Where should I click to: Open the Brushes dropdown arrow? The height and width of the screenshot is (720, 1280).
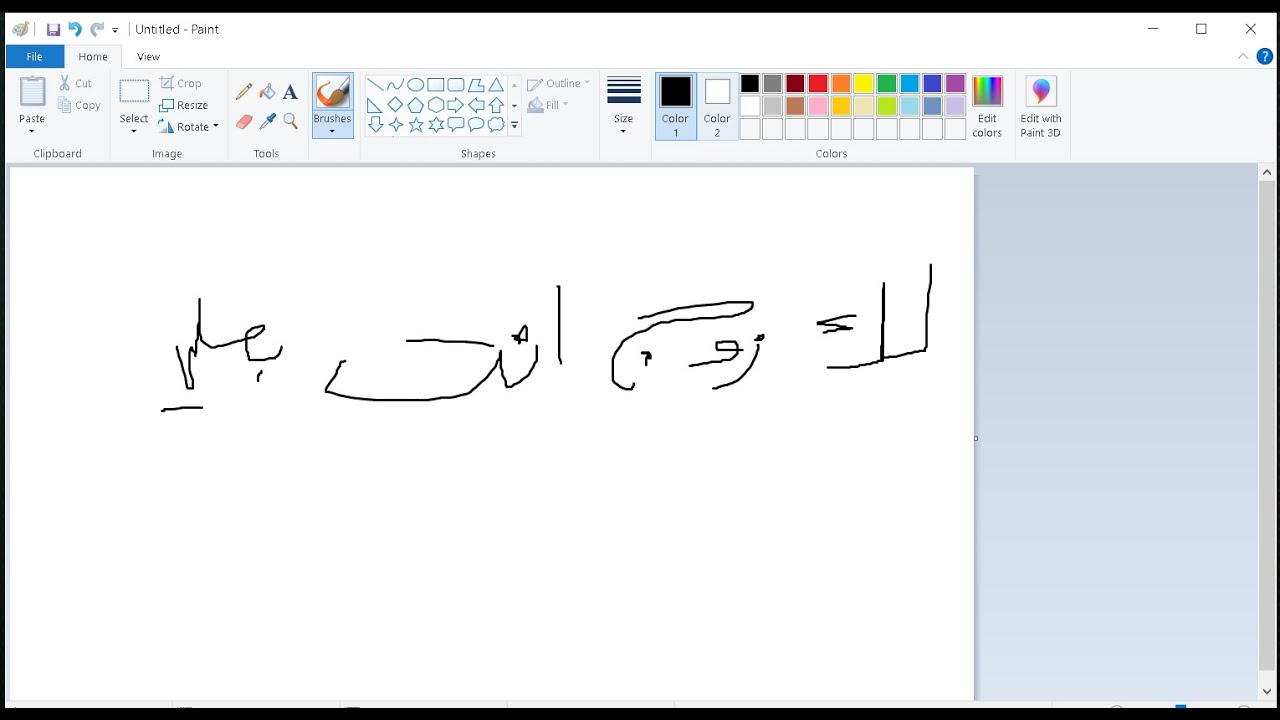tap(332, 131)
